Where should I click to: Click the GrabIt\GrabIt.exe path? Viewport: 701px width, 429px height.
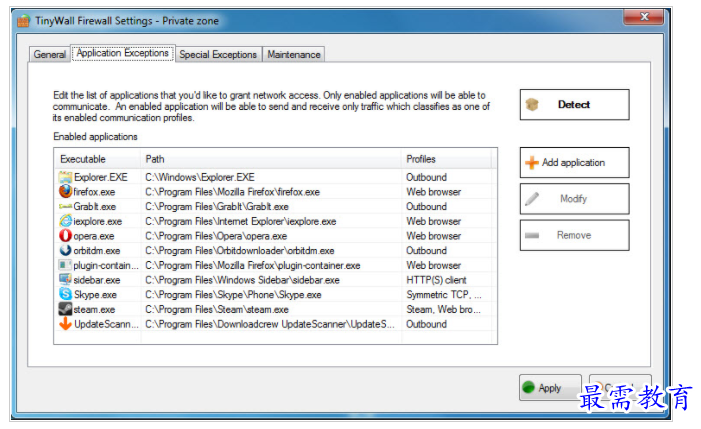coord(217,206)
